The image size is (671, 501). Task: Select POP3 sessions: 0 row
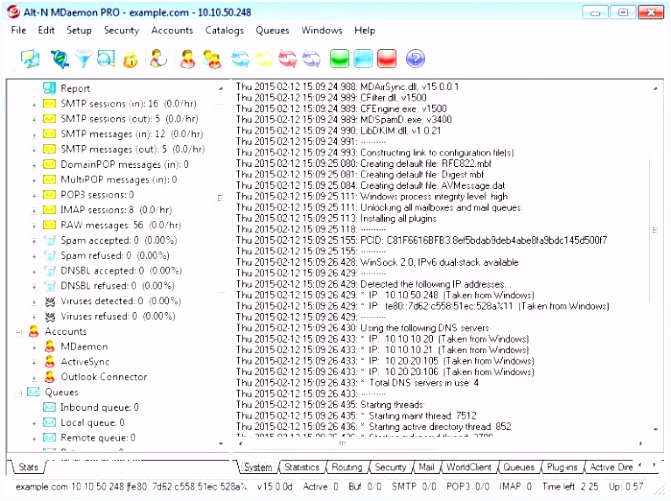(x=97, y=195)
